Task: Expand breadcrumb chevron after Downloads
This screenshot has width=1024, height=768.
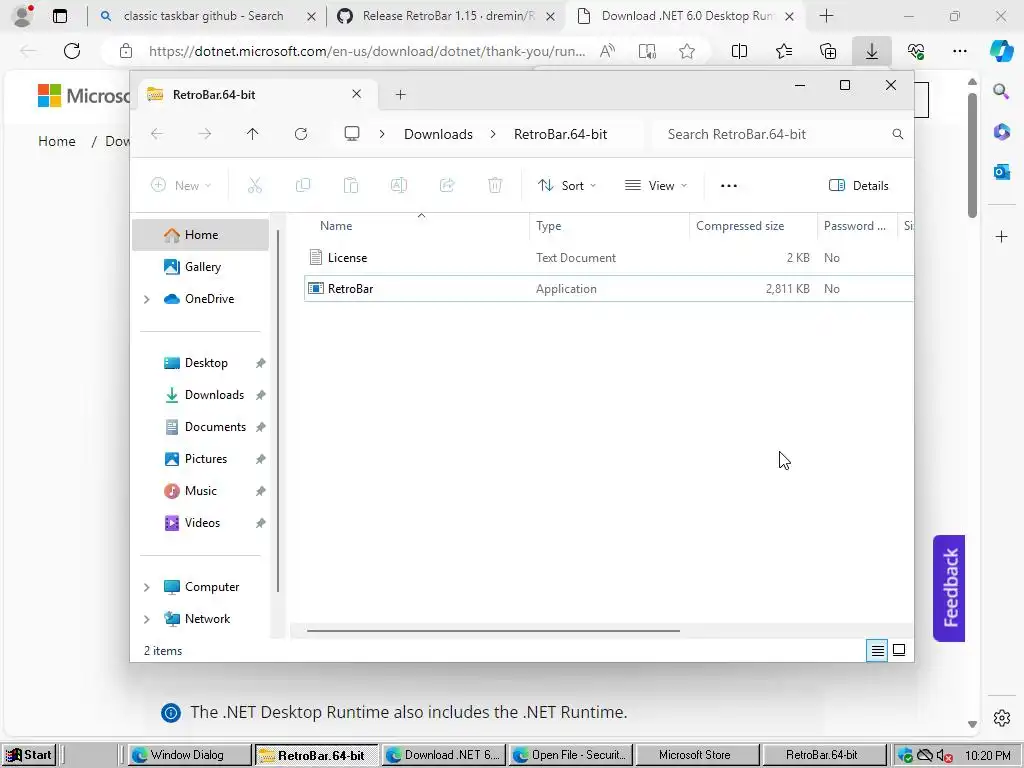Action: point(493,134)
